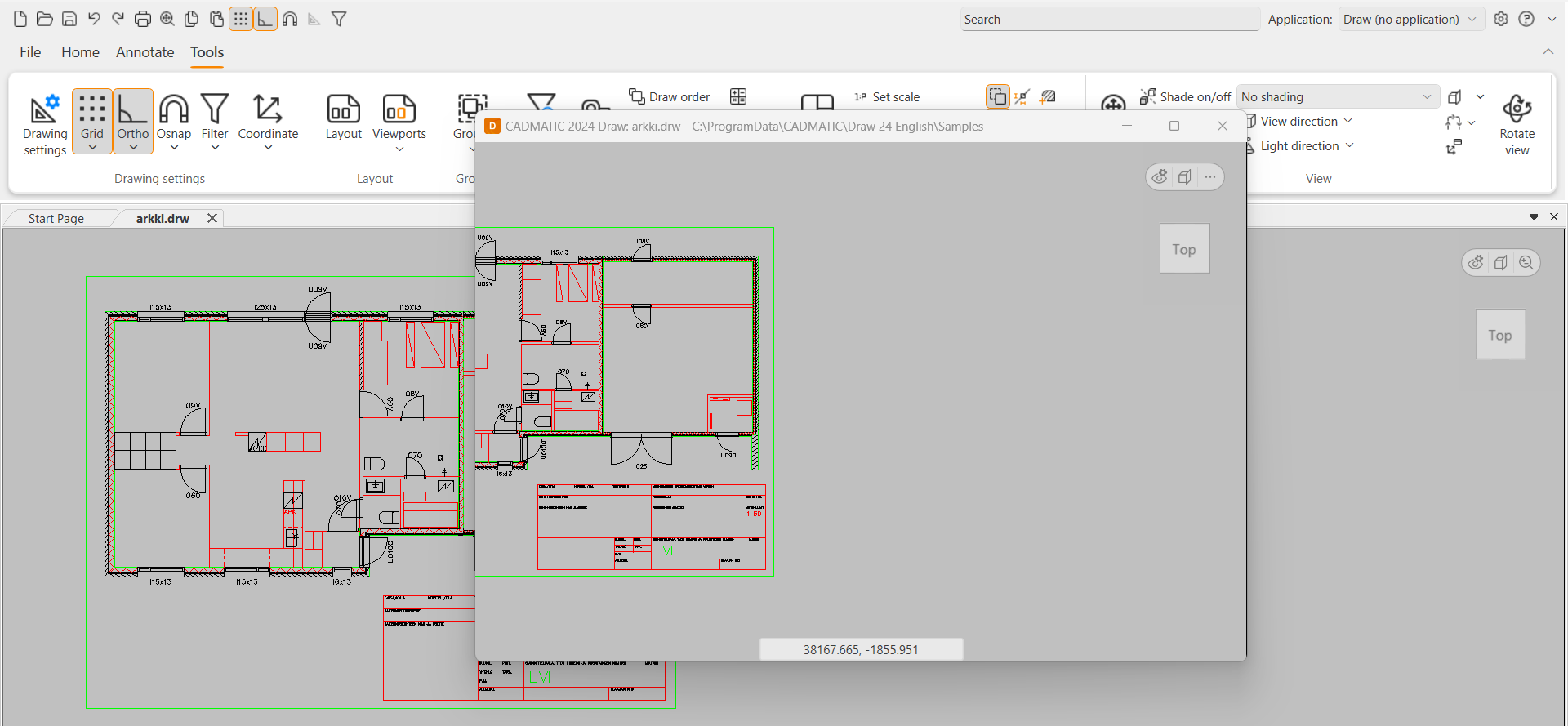Image resolution: width=1568 pixels, height=726 pixels.
Task: Toggle Shade on/off
Action: [x=1186, y=96]
